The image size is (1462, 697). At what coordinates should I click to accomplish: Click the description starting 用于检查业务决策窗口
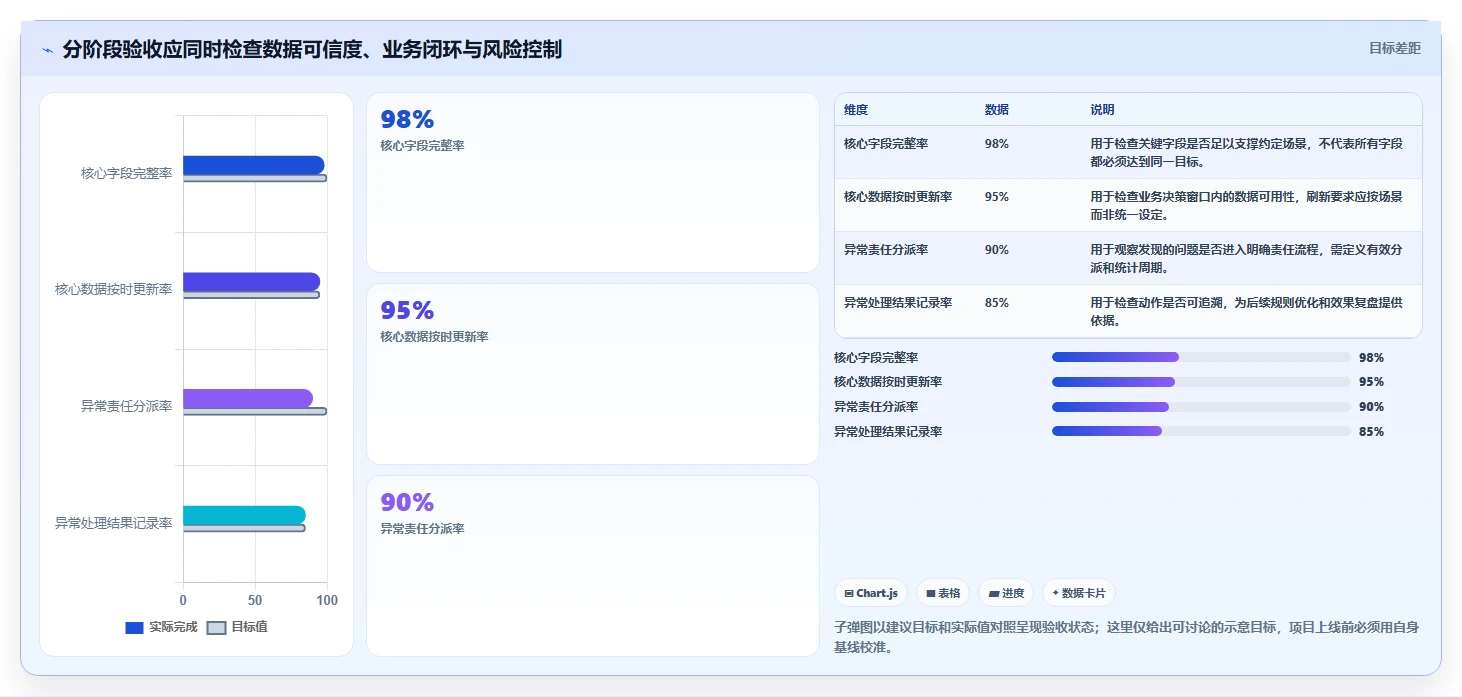point(1247,205)
